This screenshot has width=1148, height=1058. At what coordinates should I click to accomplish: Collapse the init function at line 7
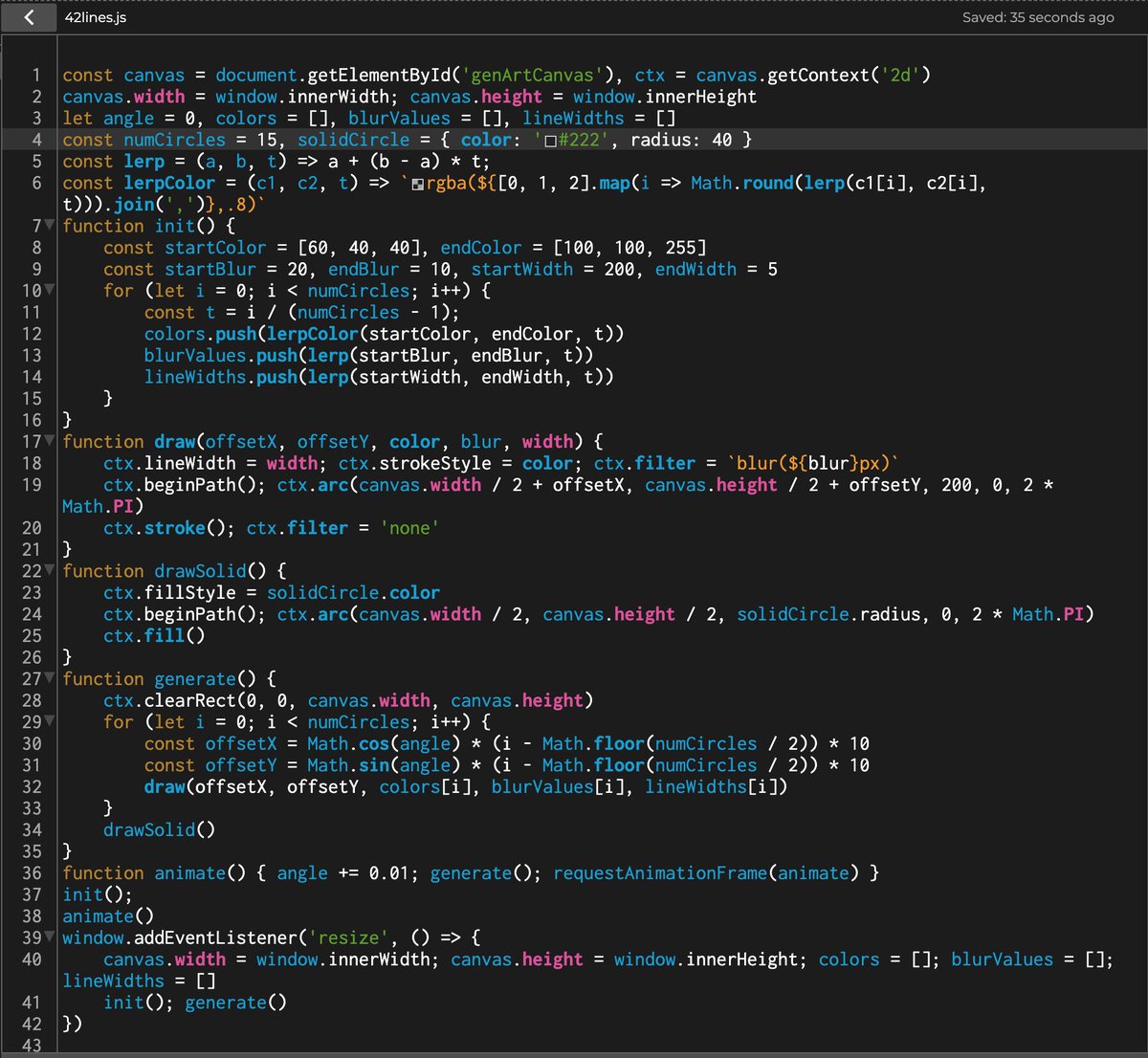(x=50, y=226)
